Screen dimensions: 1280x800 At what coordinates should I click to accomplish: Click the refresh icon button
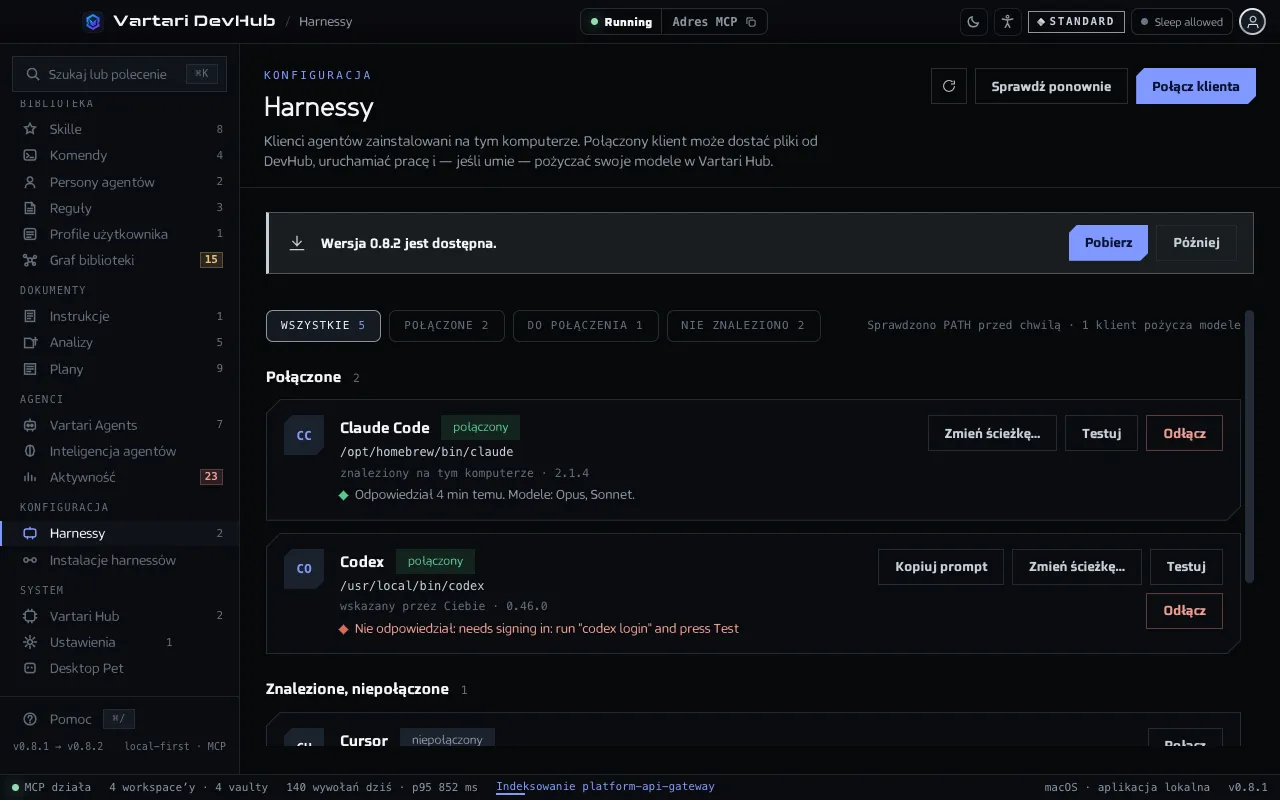(949, 86)
